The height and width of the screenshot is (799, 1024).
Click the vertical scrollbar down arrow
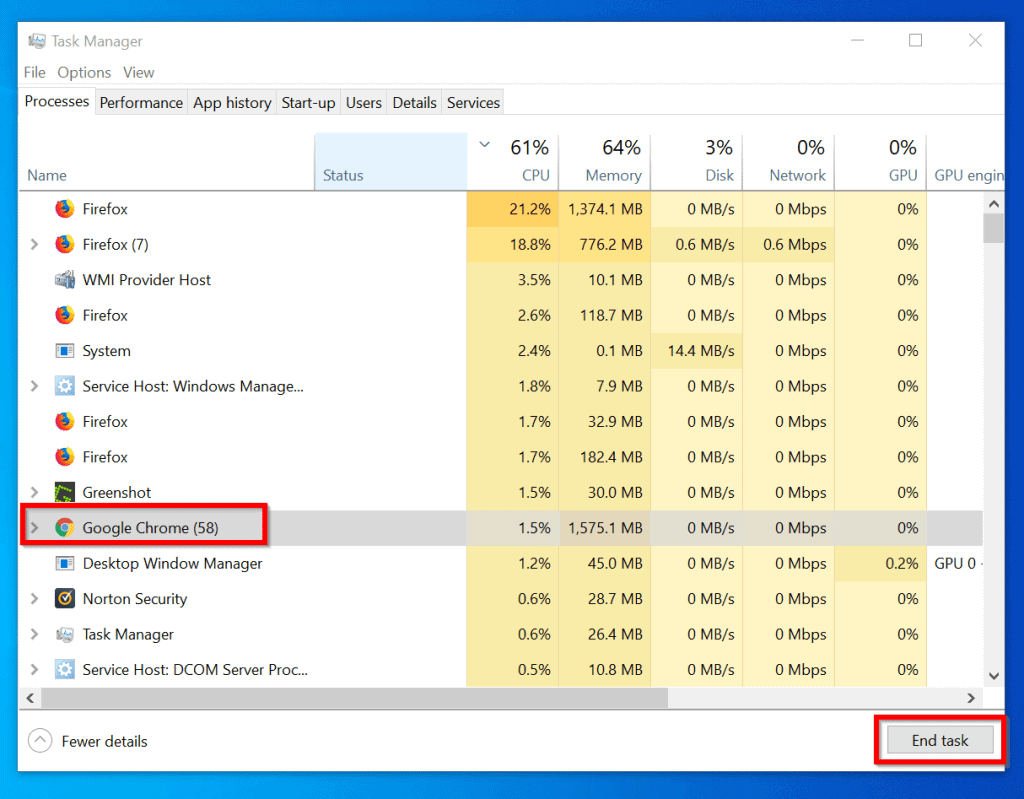pos(994,676)
